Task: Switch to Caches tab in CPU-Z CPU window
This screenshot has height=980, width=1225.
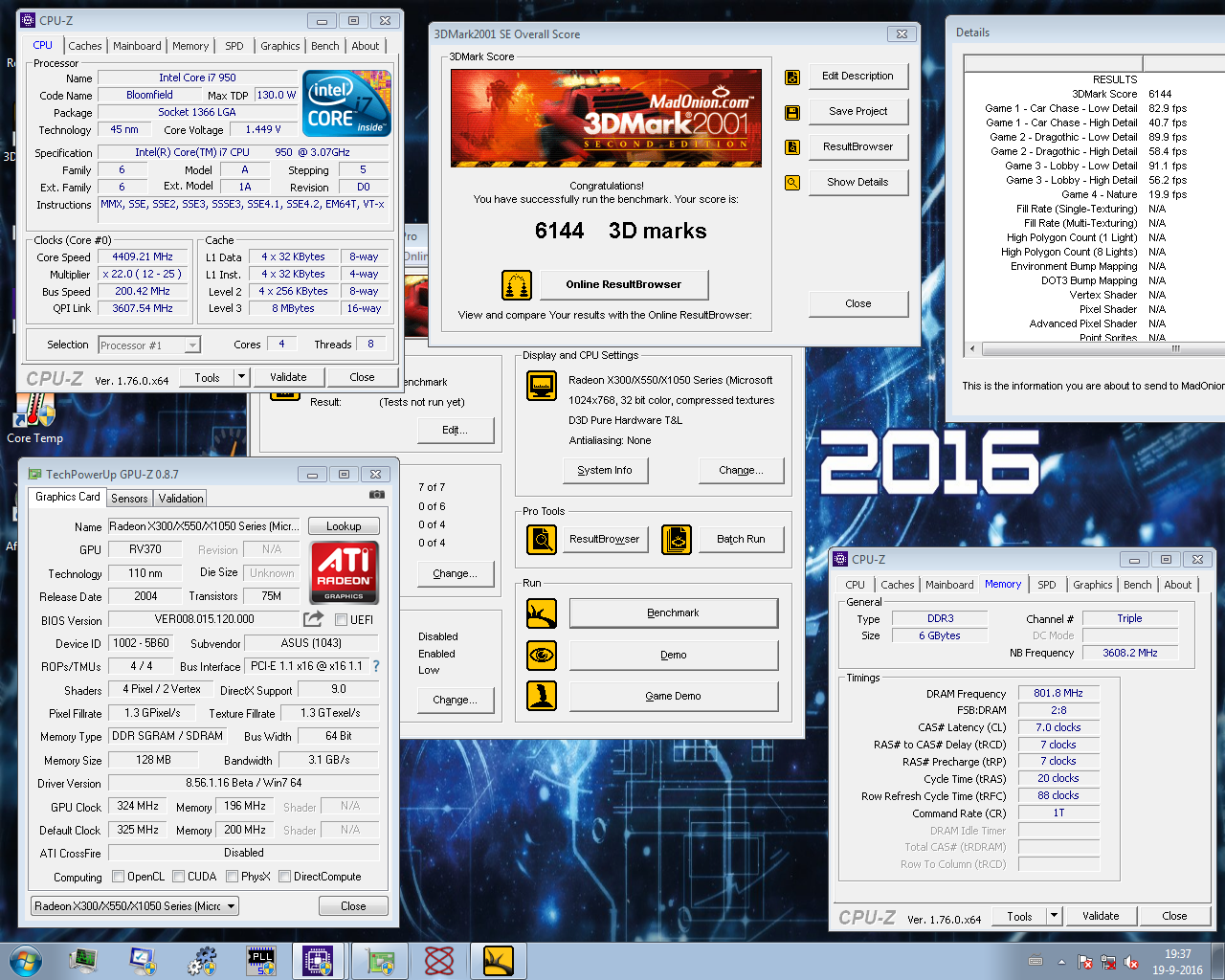Action: tap(84, 46)
